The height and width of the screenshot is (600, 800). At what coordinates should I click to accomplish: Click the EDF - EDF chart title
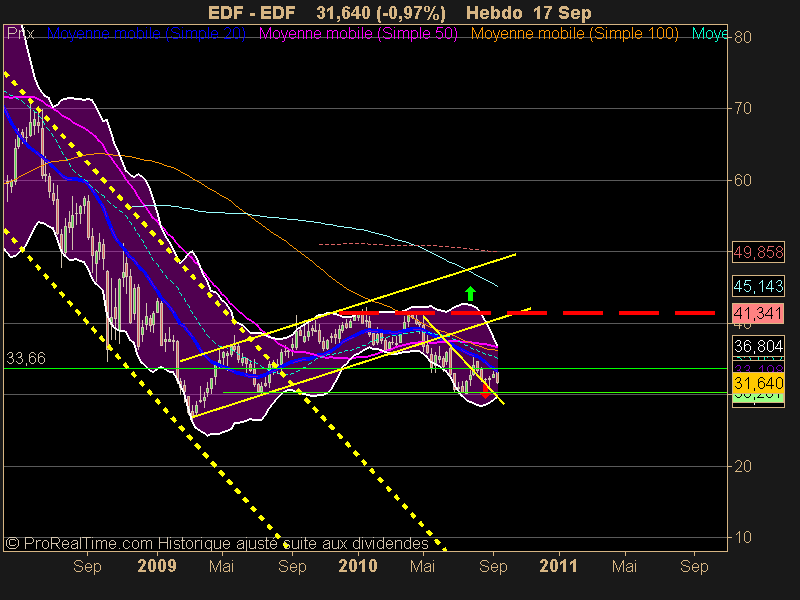[x=252, y=13]
